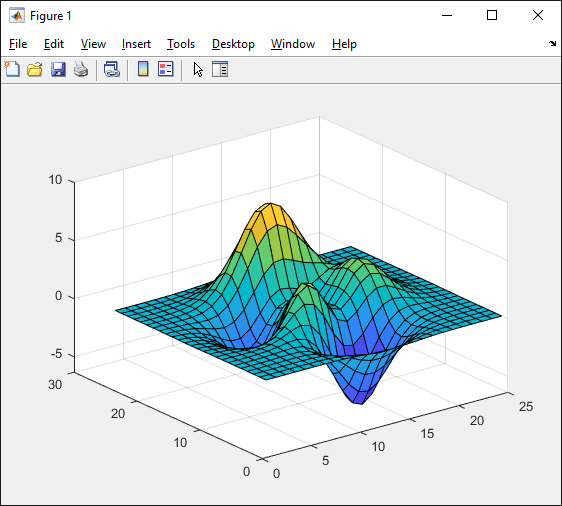
Task: Click the axis tick label 25
Action: [526, 406]
